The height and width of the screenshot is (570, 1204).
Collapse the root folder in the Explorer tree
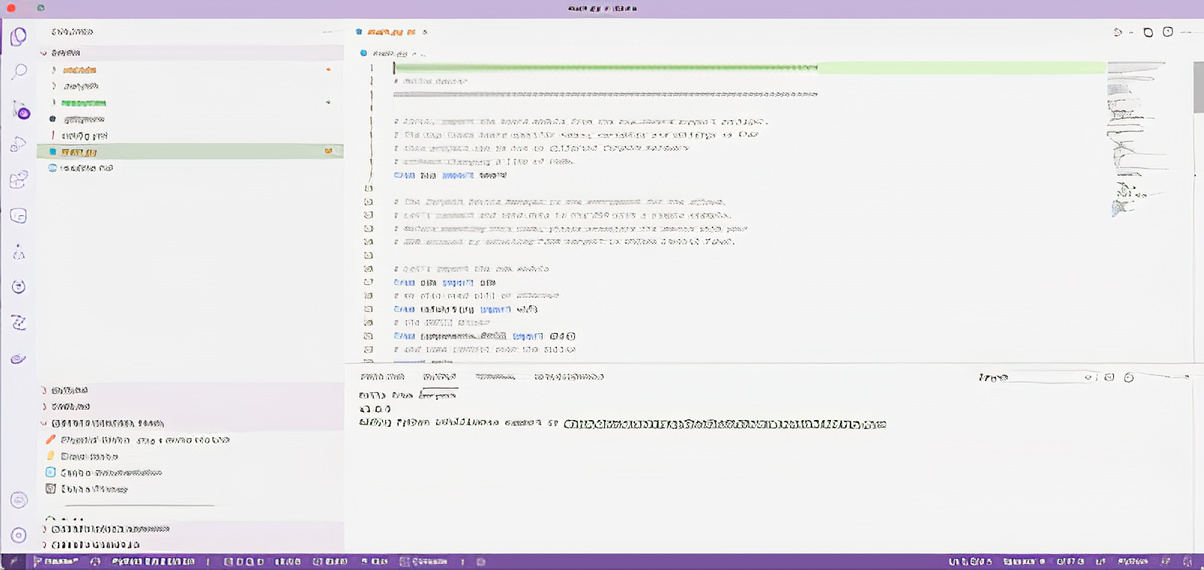click(x=190, y=53)
